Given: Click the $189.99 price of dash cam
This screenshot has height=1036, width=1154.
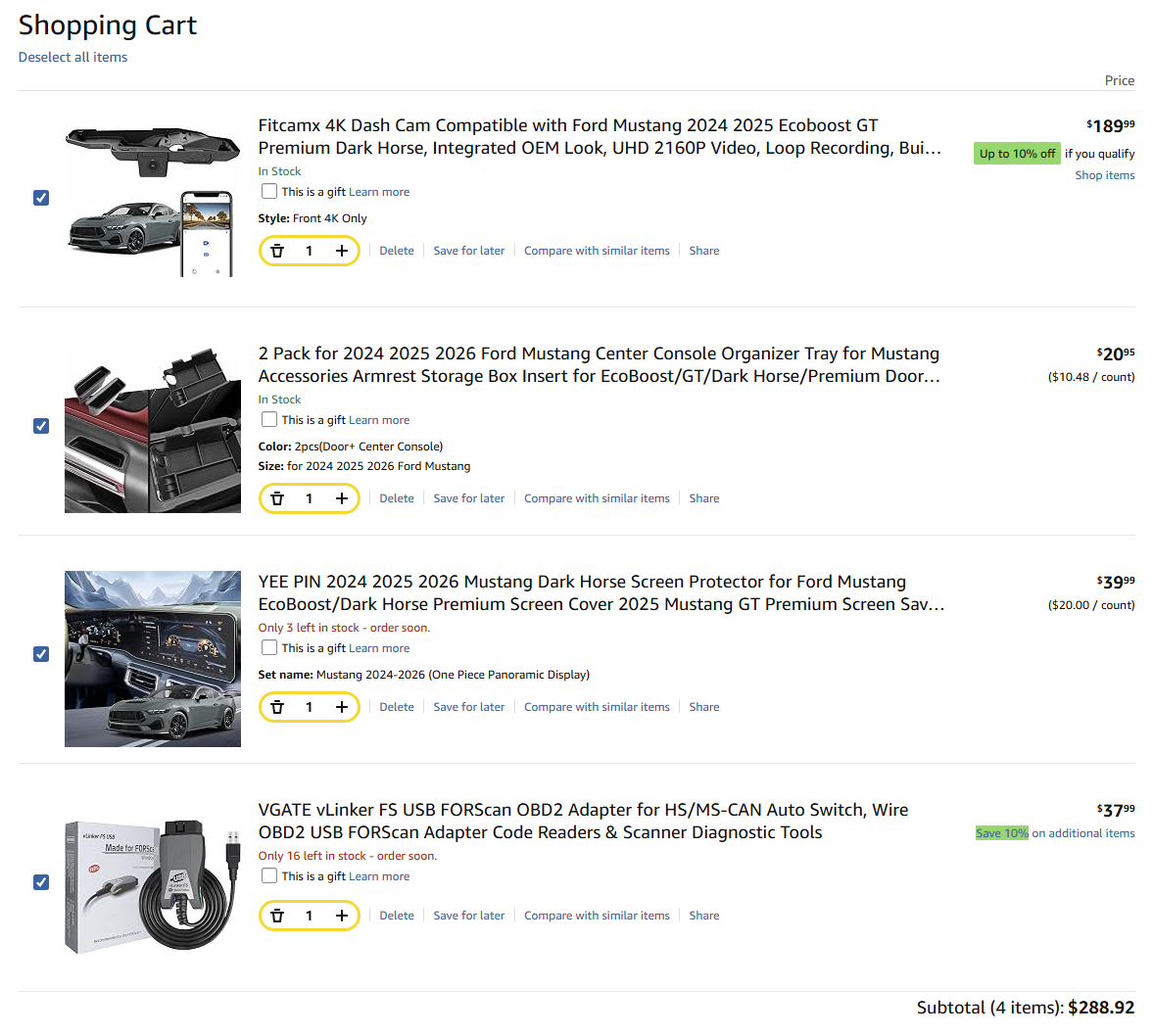Looking at the screenshot, I should point(1111,125).
